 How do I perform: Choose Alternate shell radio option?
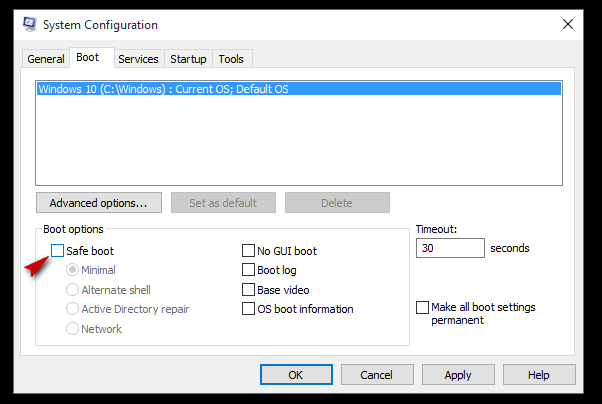click(x=72, y=289)
